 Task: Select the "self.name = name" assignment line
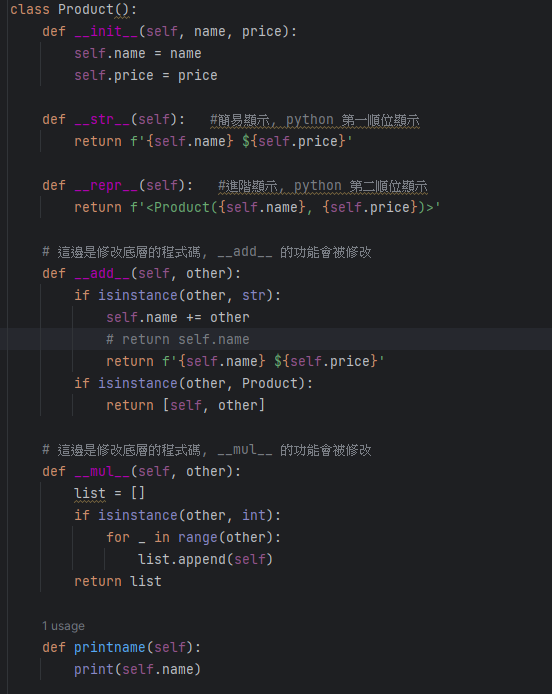point(138,54)
